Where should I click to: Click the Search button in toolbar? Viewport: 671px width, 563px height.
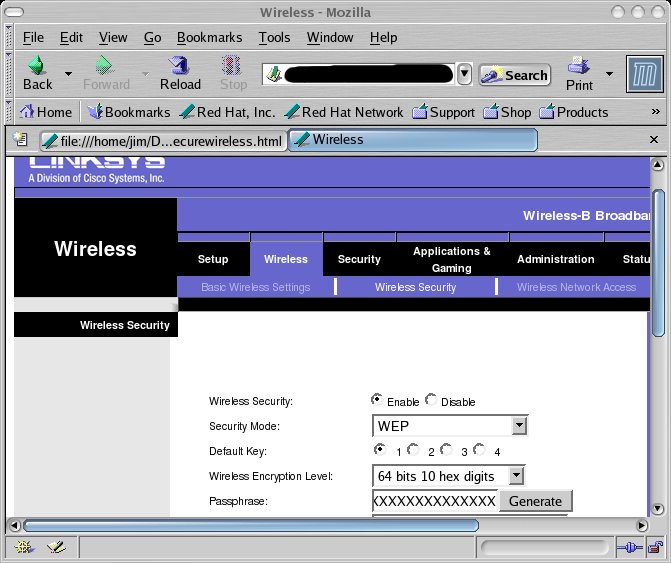point(516,75)
